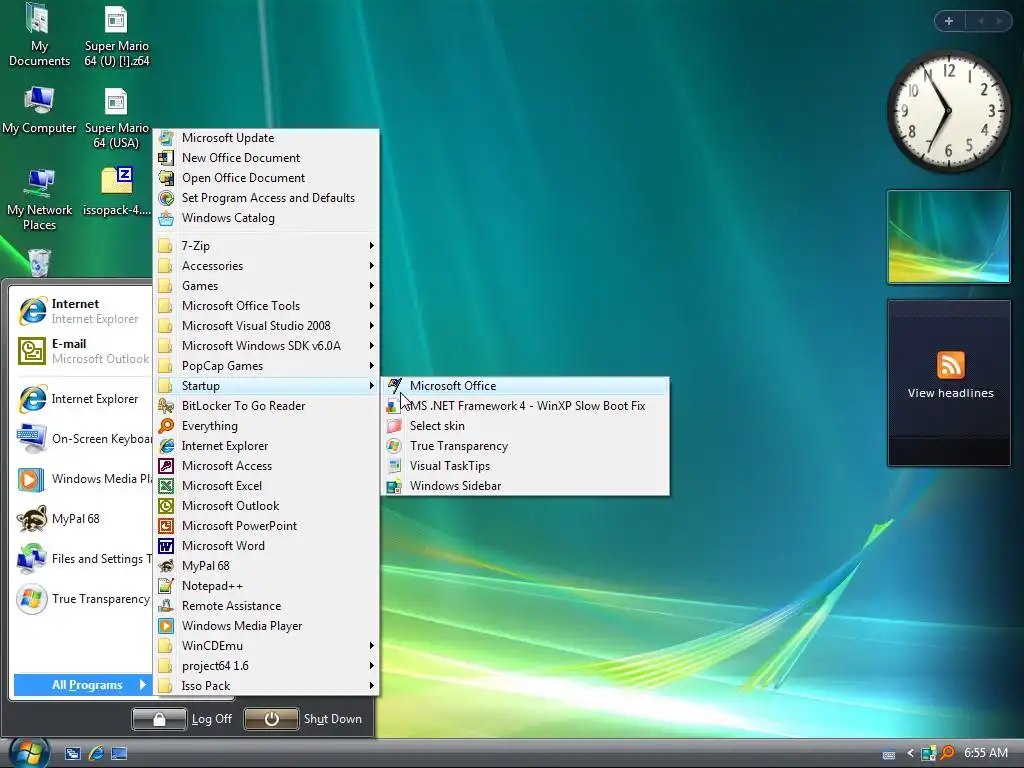Launch Open Office Document shortcut

point(266,178)
